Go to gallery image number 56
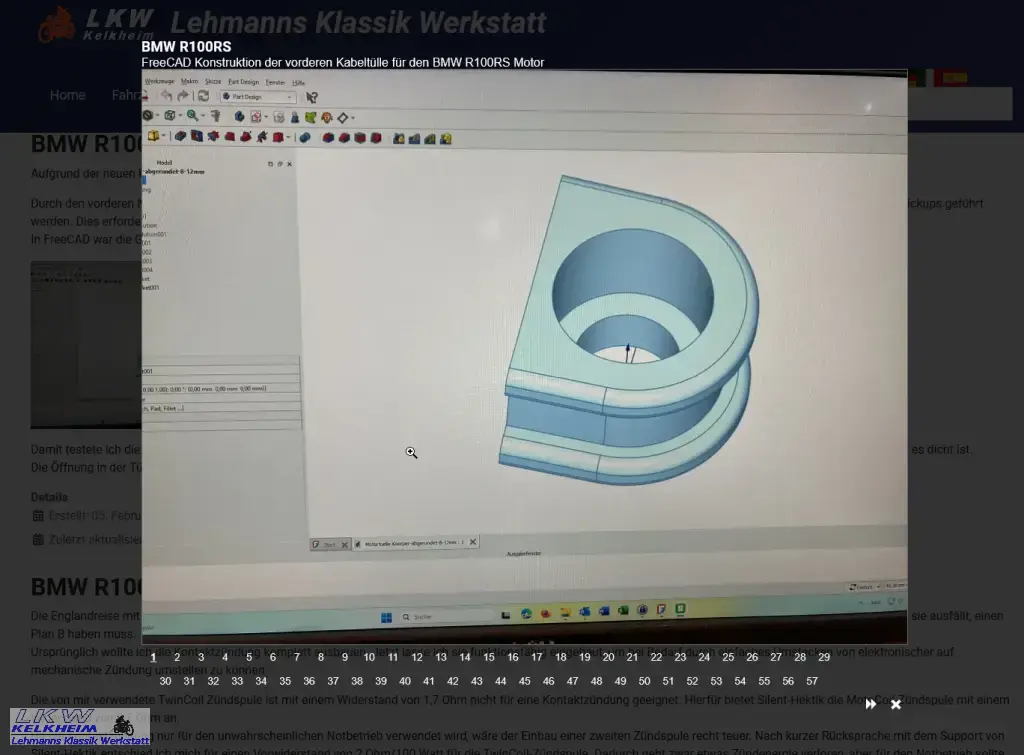Image resolution: width=1024 pixels, height=755 pixels. tap(788, 681)
